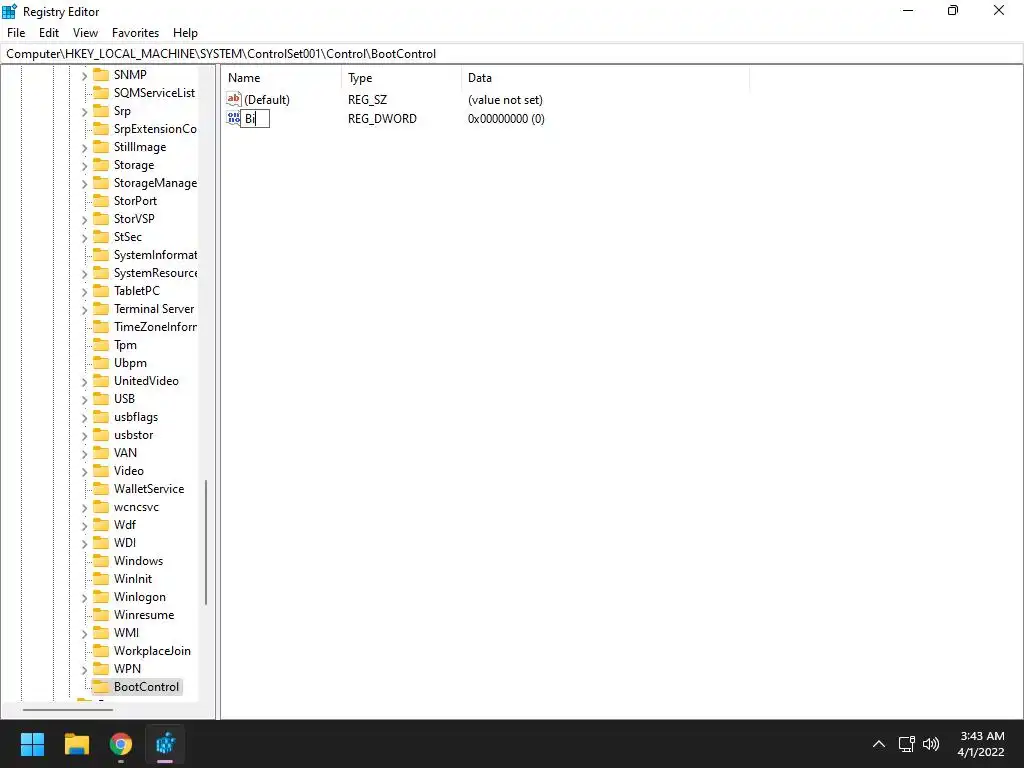Click the Registry Editor title bar icon

(x=10, y=11)
